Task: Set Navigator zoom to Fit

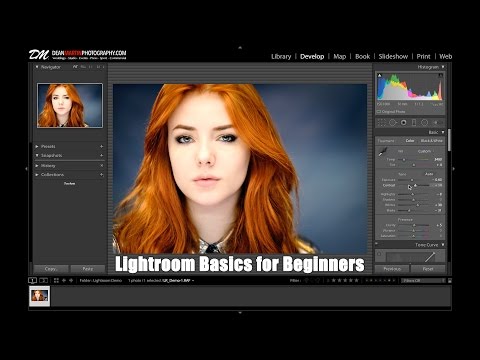Action: click(75, 67)
